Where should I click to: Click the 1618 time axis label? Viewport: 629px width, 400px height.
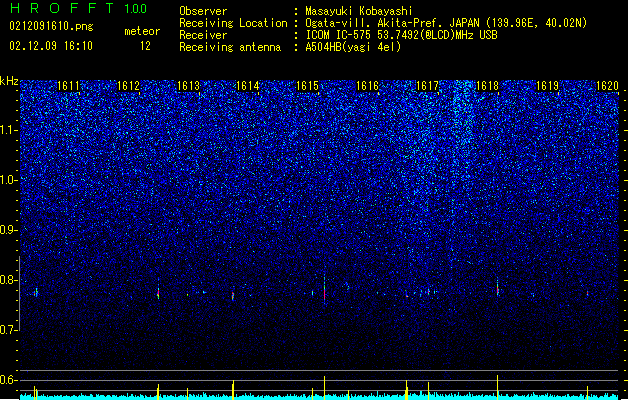[487, 86]
